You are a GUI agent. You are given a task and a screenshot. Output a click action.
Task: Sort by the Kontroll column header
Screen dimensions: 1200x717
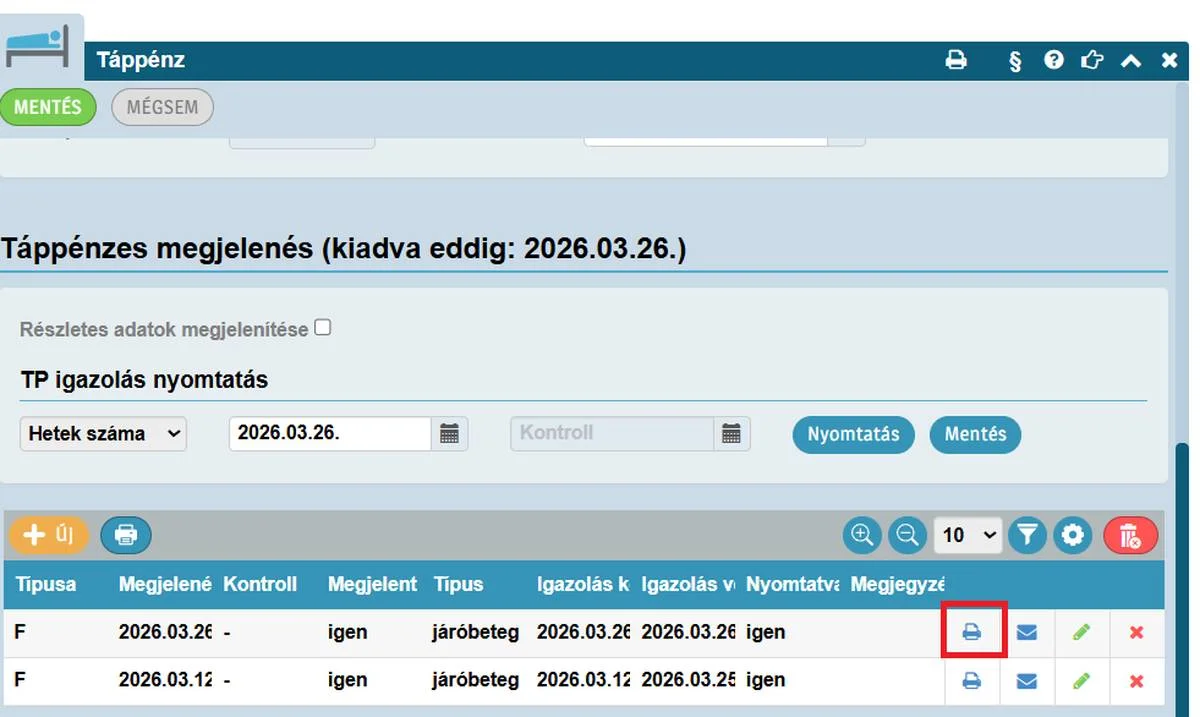260,584
